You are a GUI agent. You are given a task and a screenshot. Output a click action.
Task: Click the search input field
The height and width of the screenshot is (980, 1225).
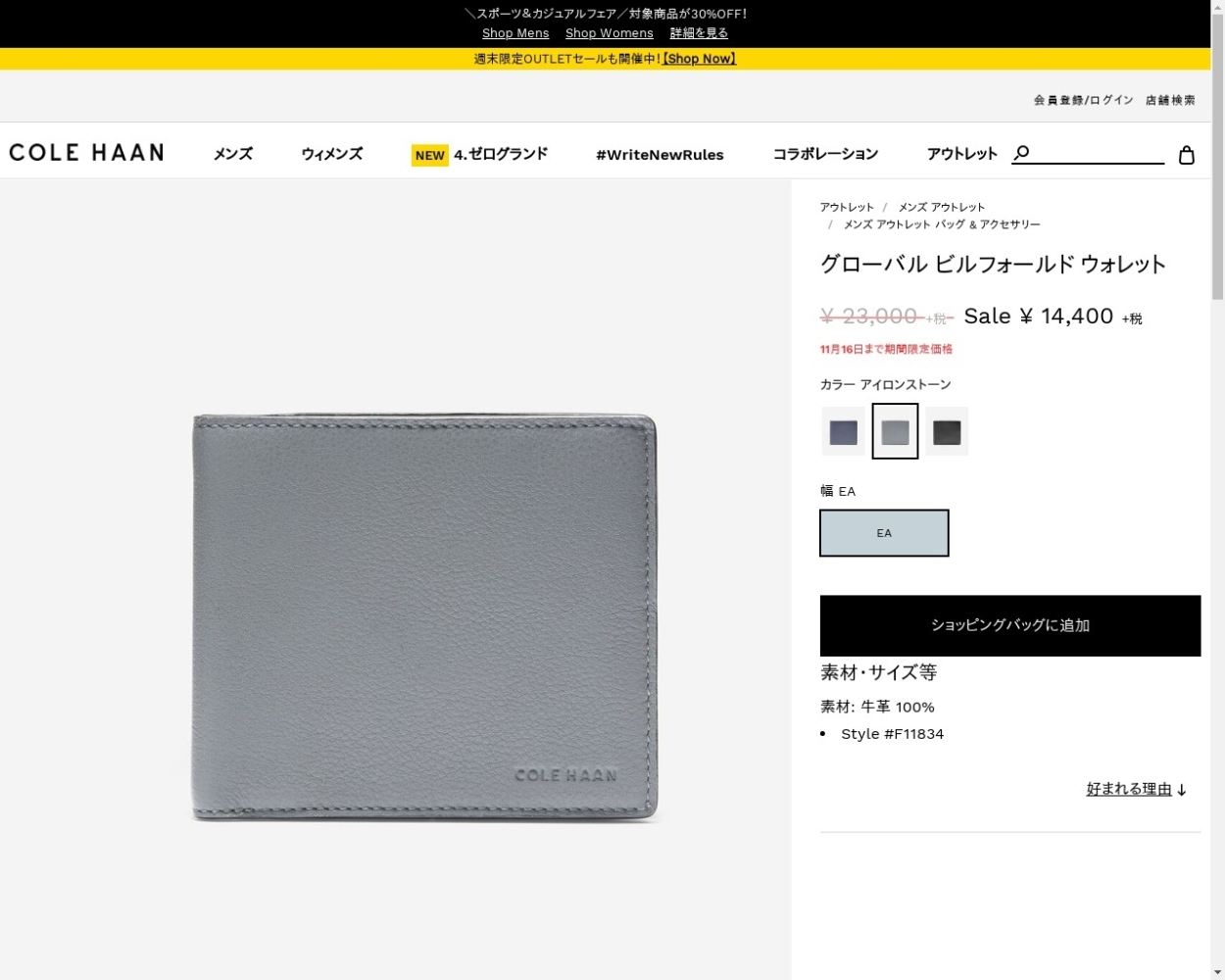(1100, 153)
